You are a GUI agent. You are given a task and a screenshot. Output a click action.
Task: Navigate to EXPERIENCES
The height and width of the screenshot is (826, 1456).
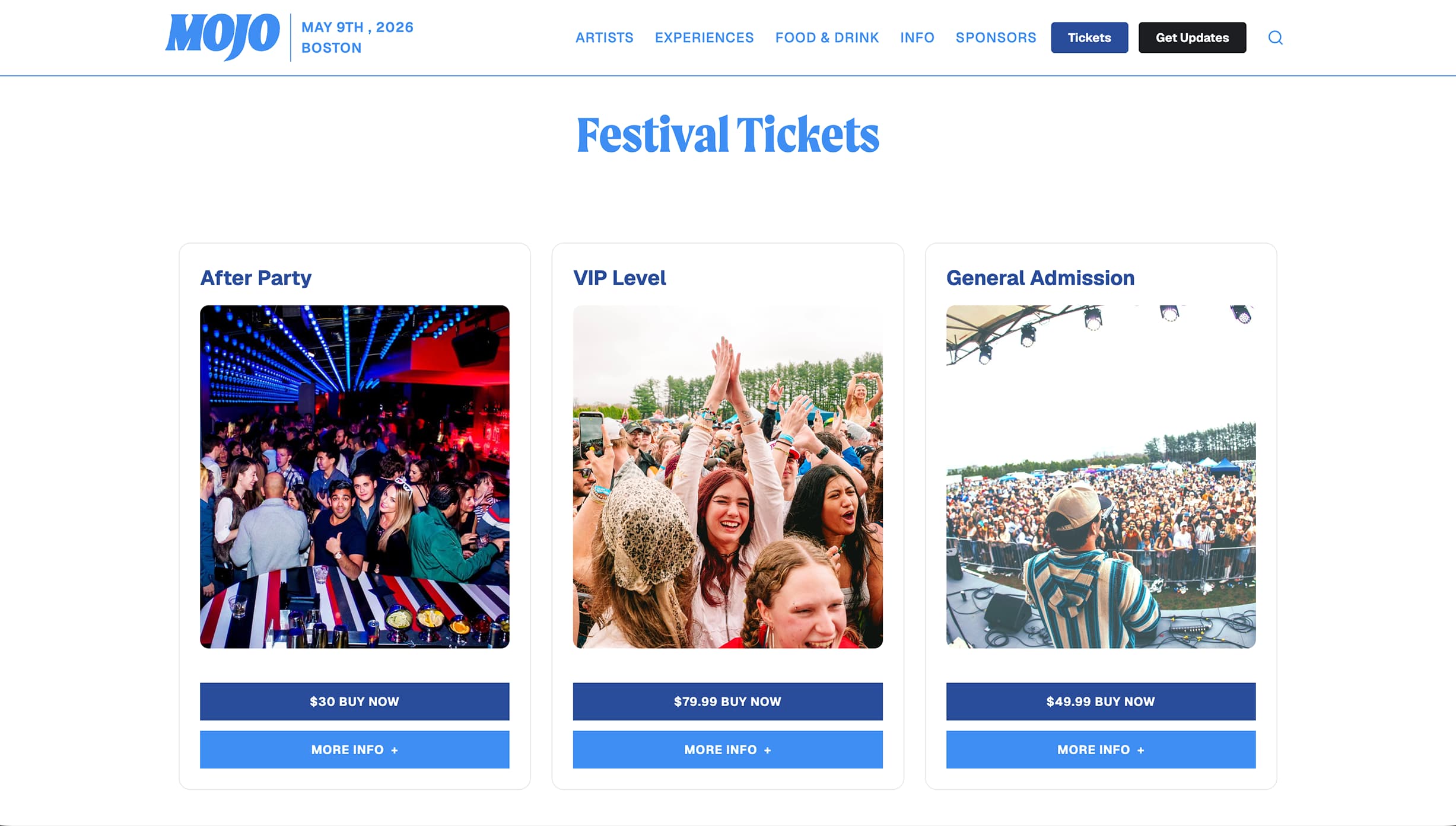pyautogui.click(x=704, y=37)
